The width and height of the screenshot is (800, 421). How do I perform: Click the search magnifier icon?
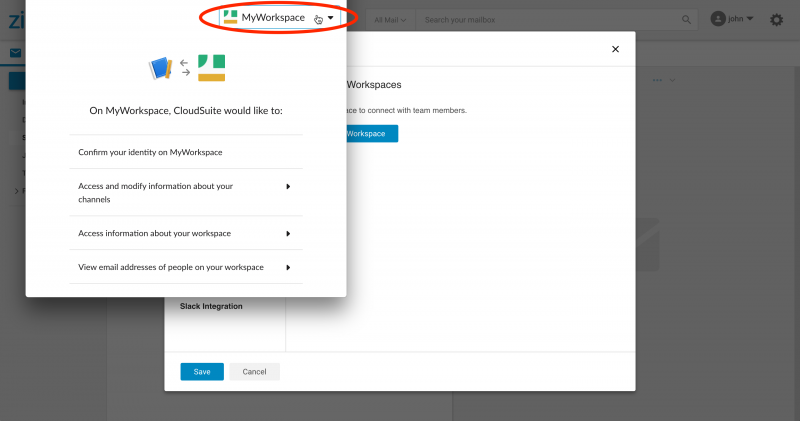pyautogui.click(x=686, y=20)
